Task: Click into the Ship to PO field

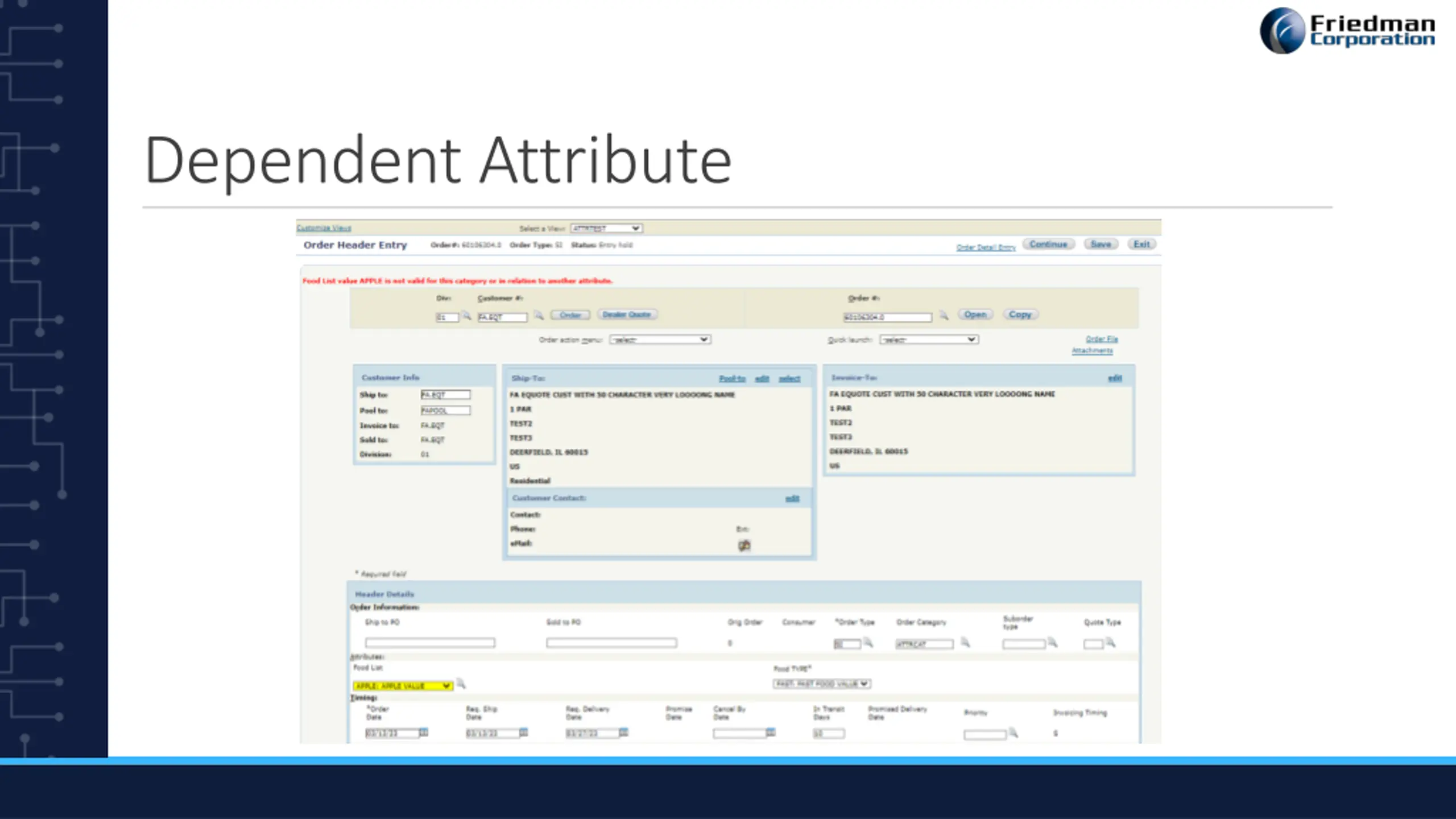Action: coord(430,643)
